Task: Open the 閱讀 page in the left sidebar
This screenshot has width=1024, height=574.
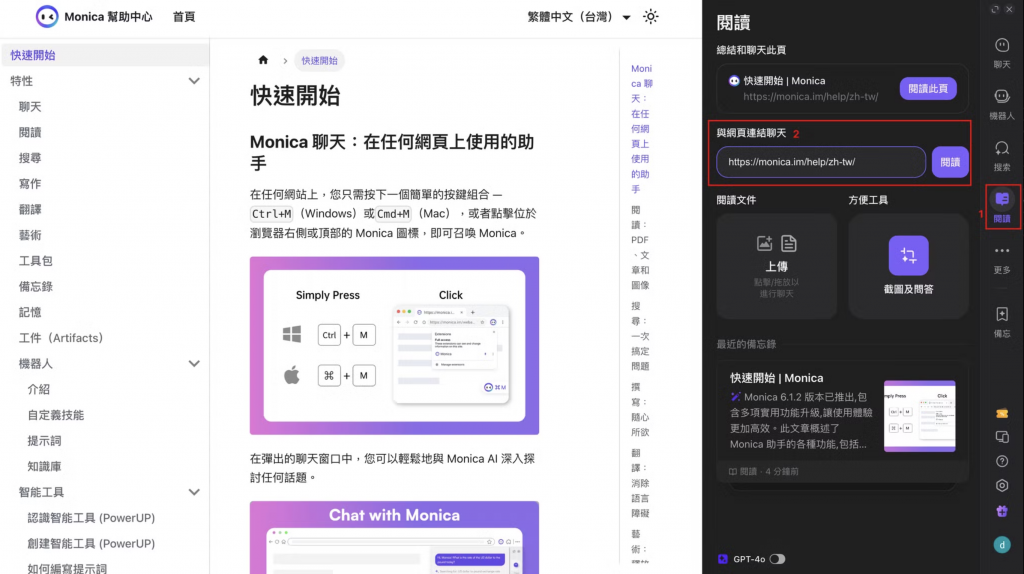Action: 30,133
